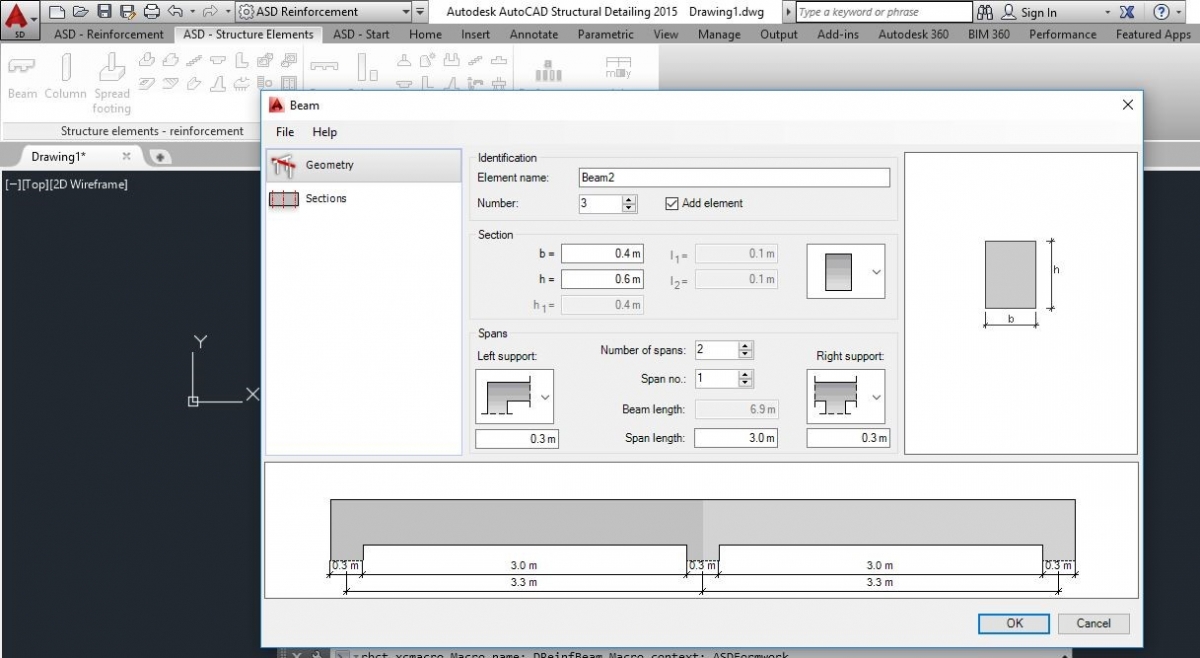1200x658 pixels.
Task: Click the Cancel button
Action: [x=1093, y=623]
